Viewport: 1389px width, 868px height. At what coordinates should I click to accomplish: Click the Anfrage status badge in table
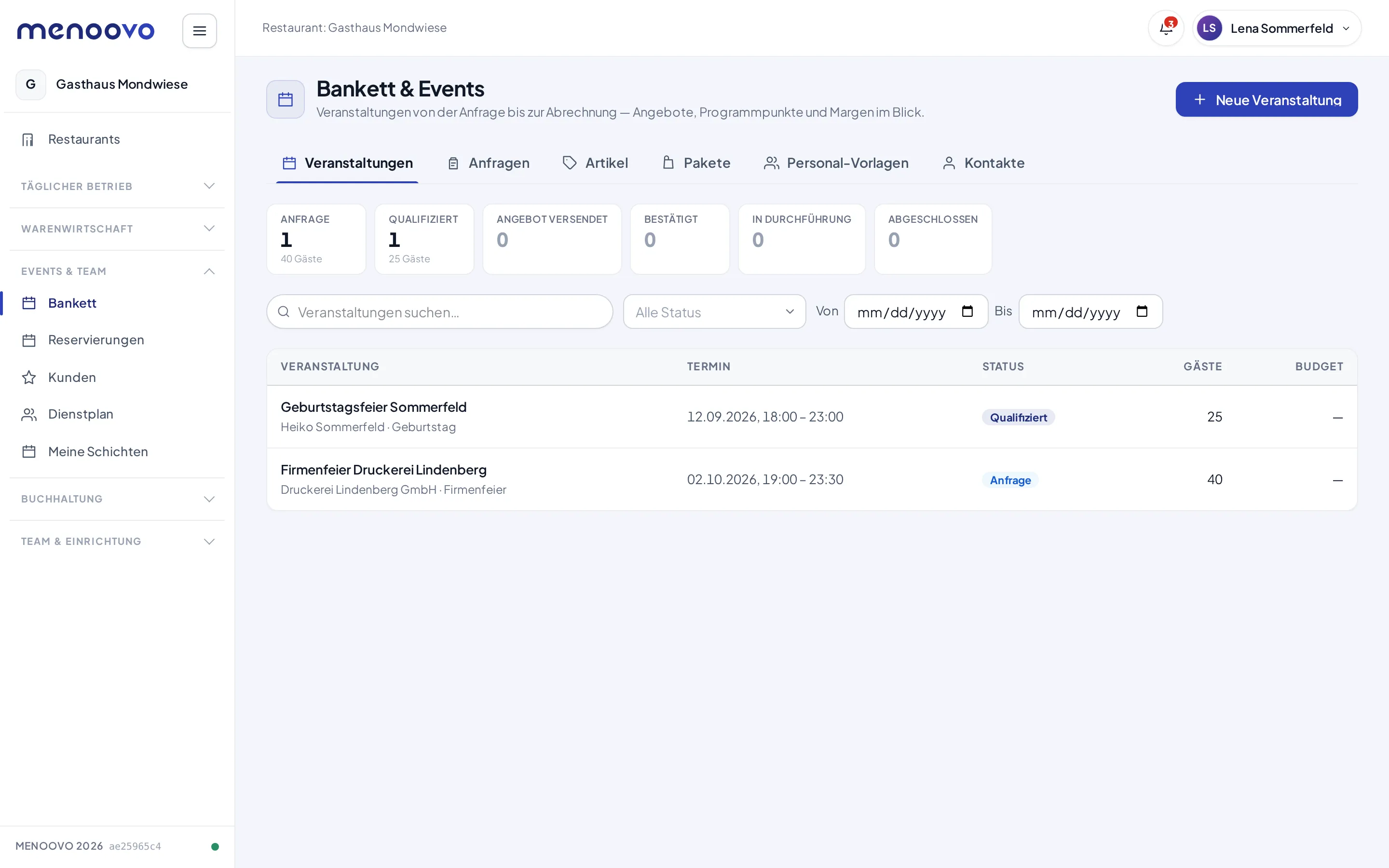(x=1010, y=480)
